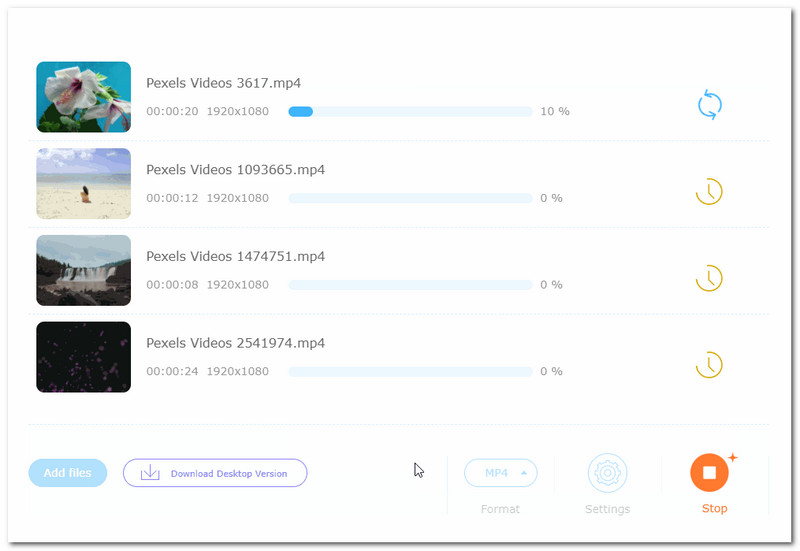The width and height of the screenshot is (800, 551).
Task: Open the MP4 format dropdown
Action: (x=501, y=473)
